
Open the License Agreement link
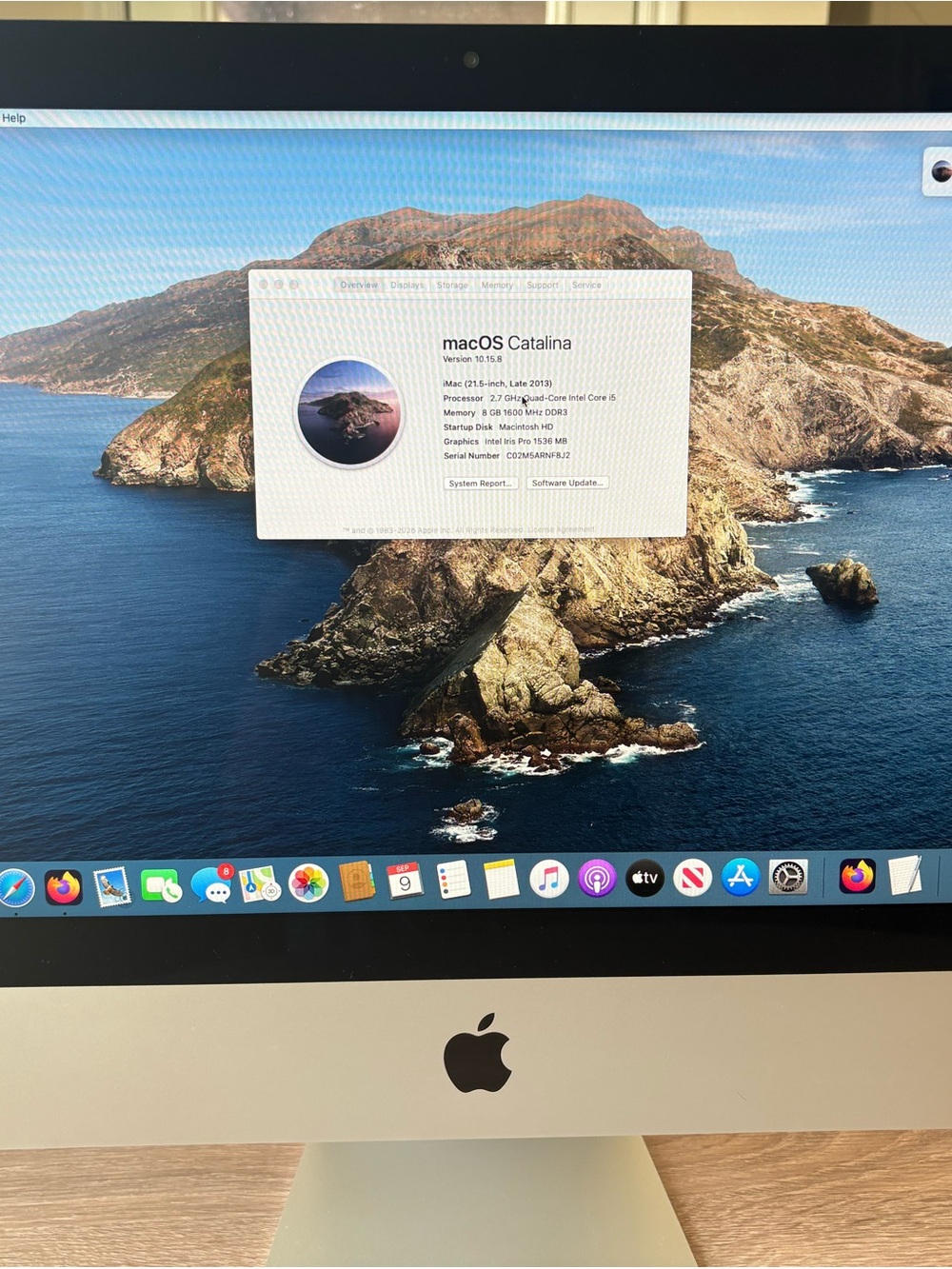tap(561, 529)
